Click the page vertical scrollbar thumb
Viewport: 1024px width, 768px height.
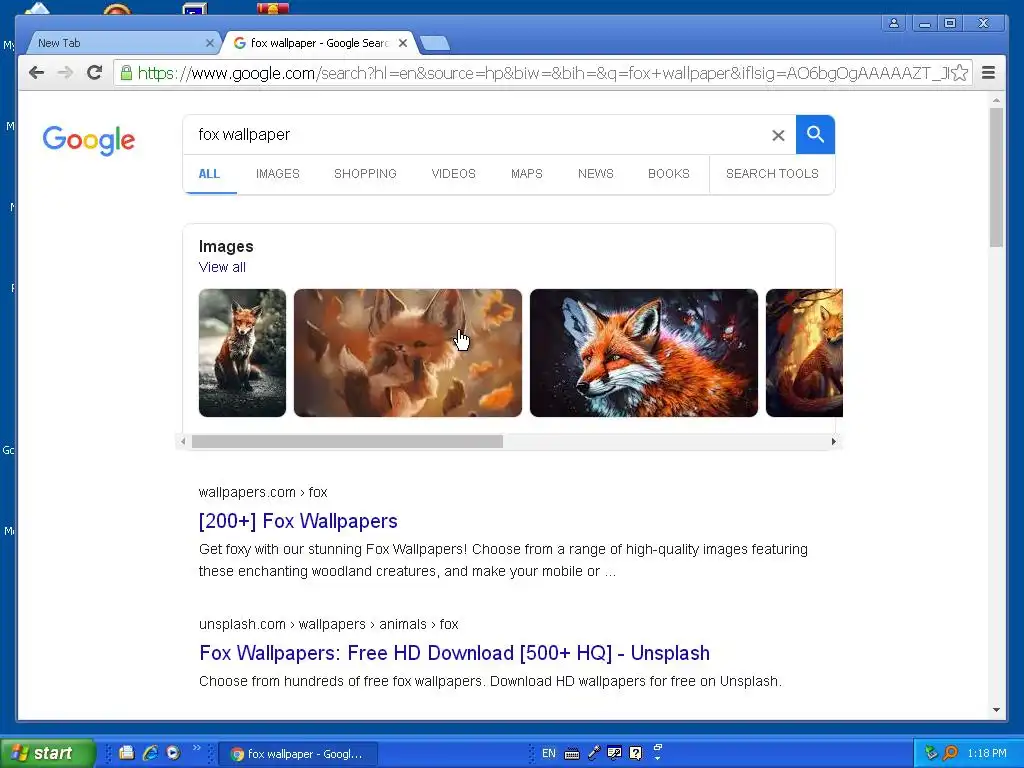click(996, 177)
